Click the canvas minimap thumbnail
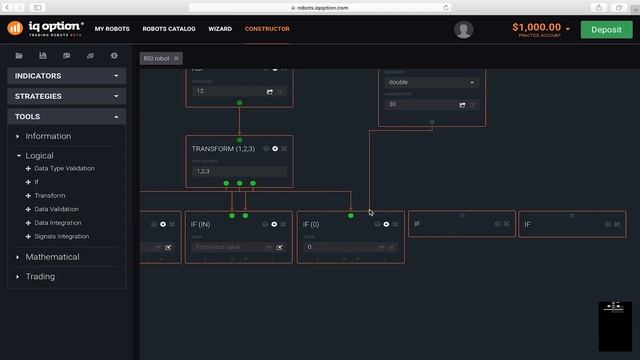This screenshot has height=360, width=640. click(615, 326)
